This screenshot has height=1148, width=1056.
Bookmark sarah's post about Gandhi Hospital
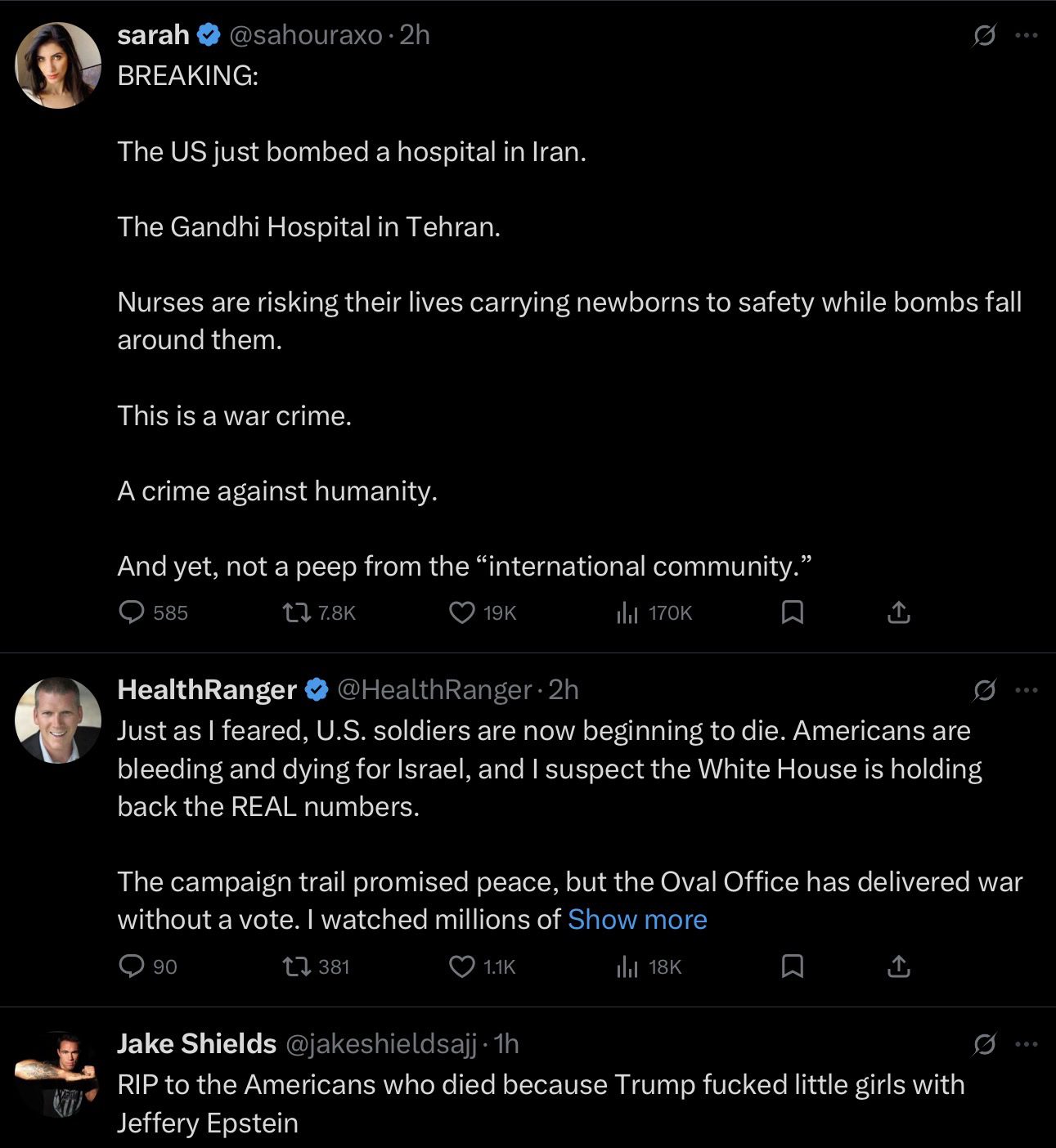coord(792,612)
